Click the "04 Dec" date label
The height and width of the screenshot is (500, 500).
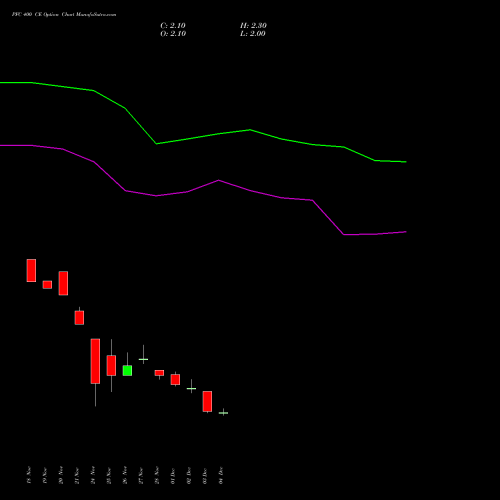pos(221,475)
